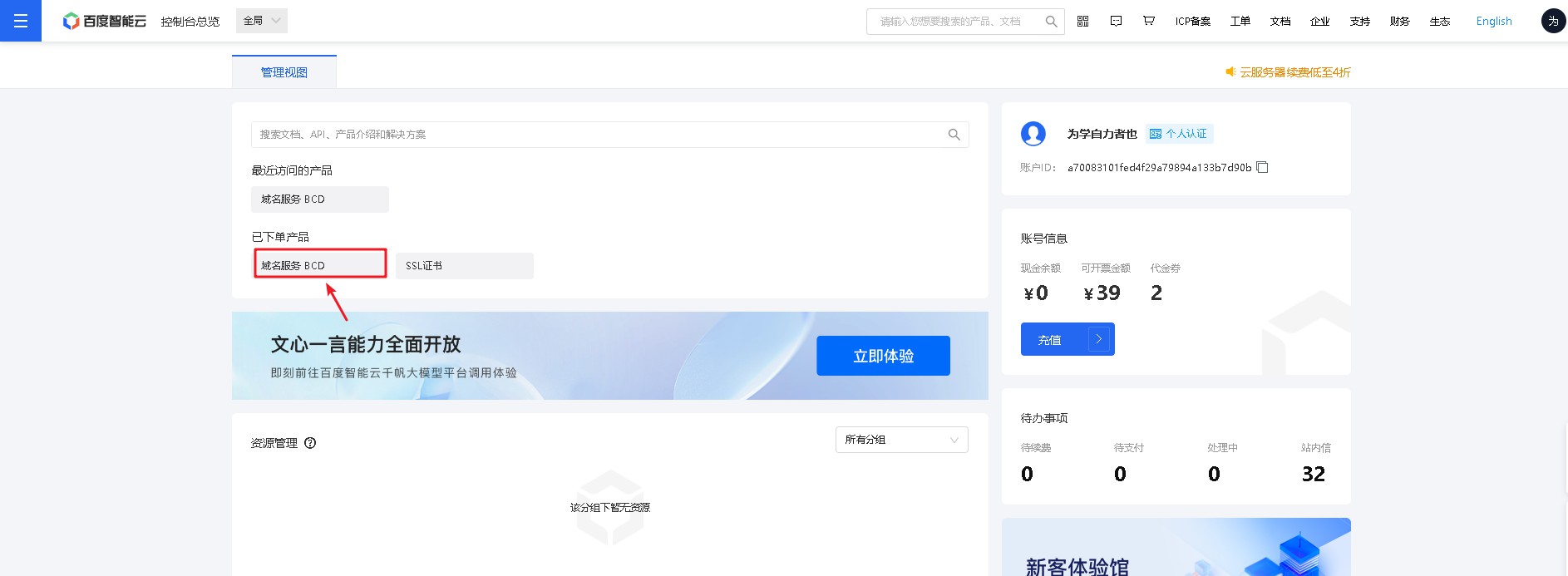
Task: Open the QR code grid icon
Action: 1082,21
